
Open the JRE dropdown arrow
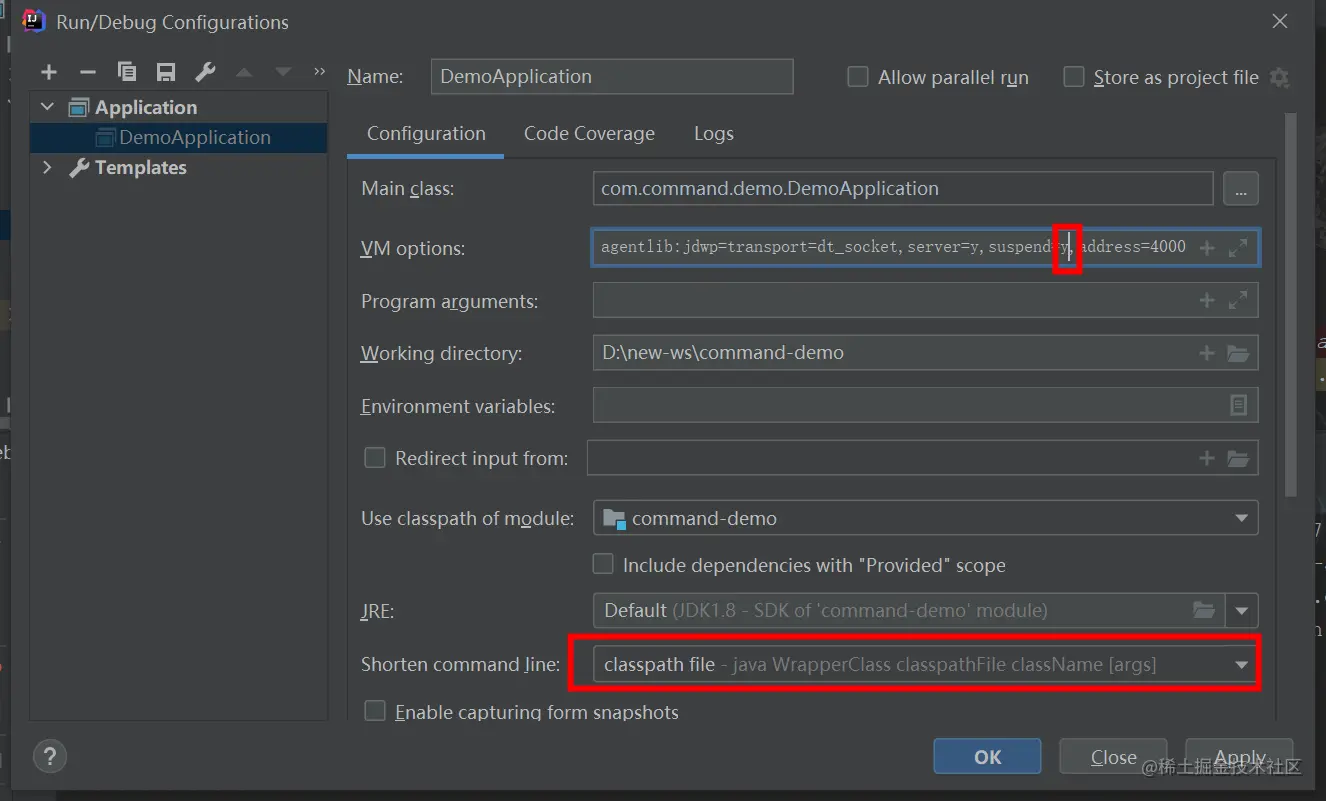[x=1242, y=610]
